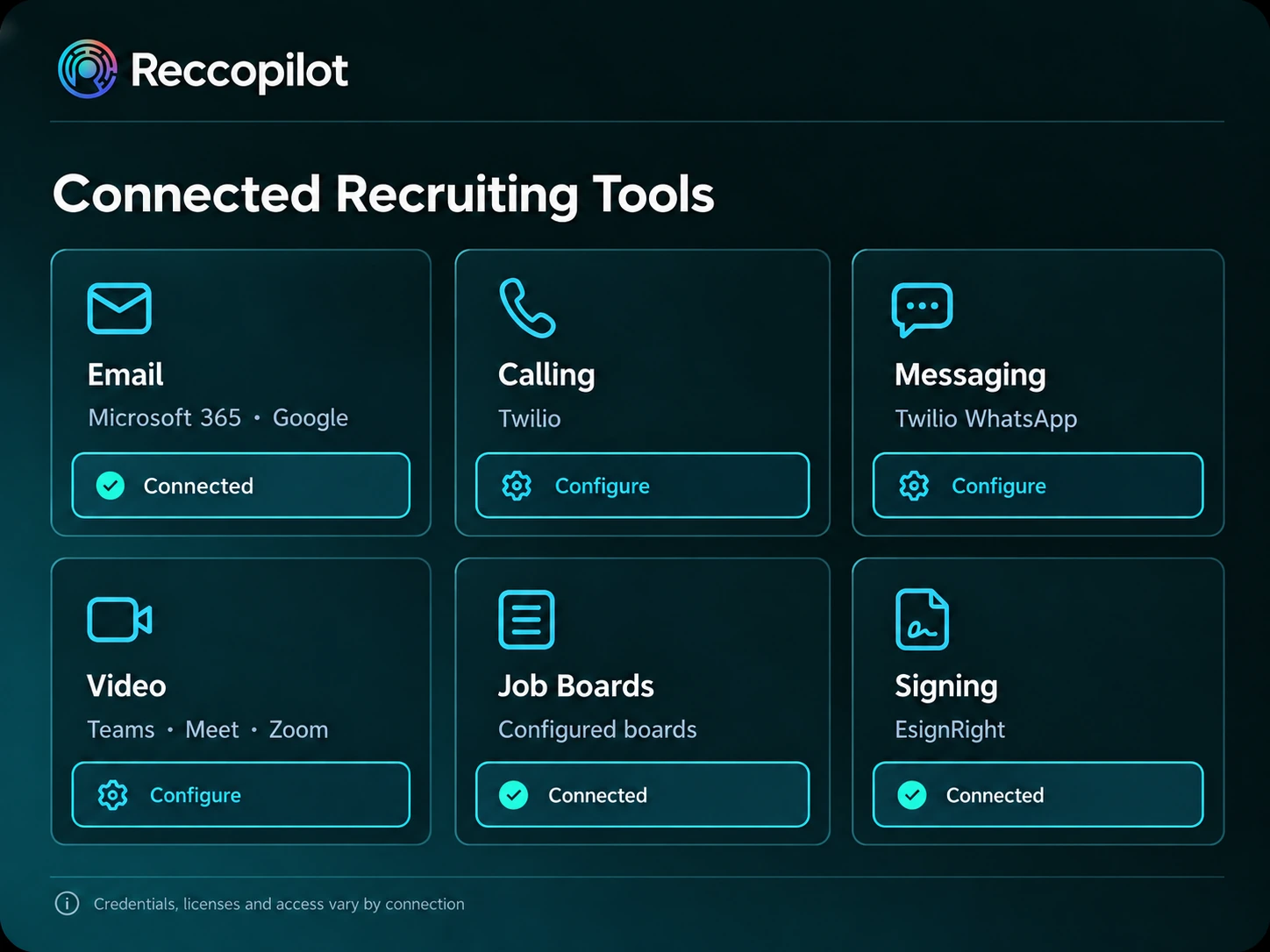This screenshot has width=1270, height=952.
Task: Click the checkmark in Signing's Connected button
Action: (x=912, y=795)
